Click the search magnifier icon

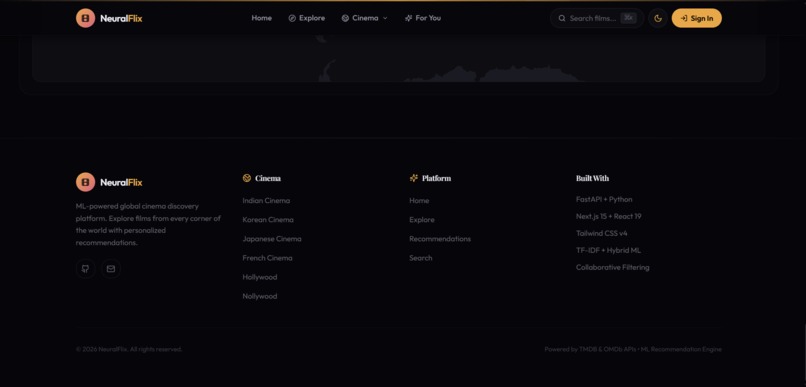(562, 19)
